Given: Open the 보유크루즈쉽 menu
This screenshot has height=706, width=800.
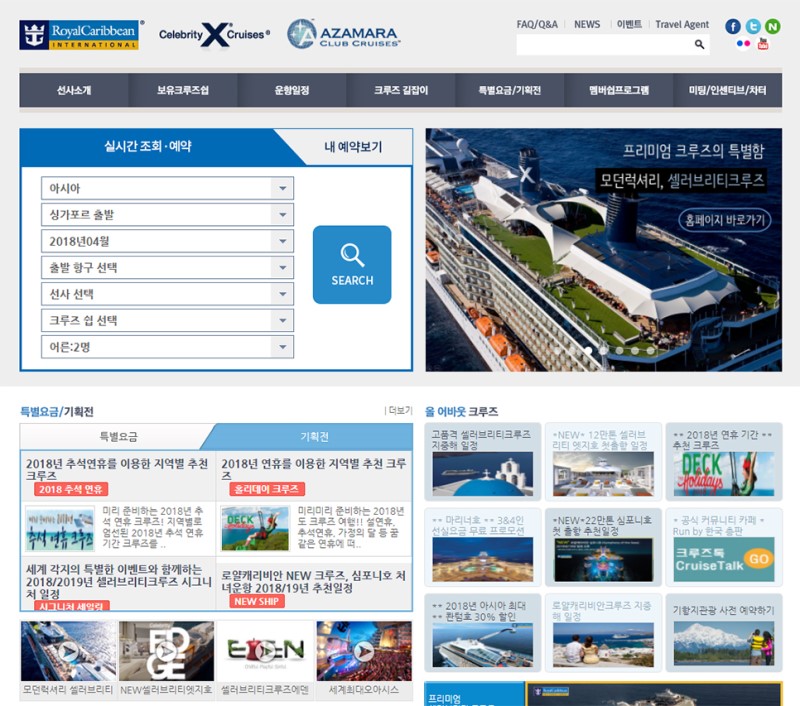Looking at the screenshot, I should (183, 90).
